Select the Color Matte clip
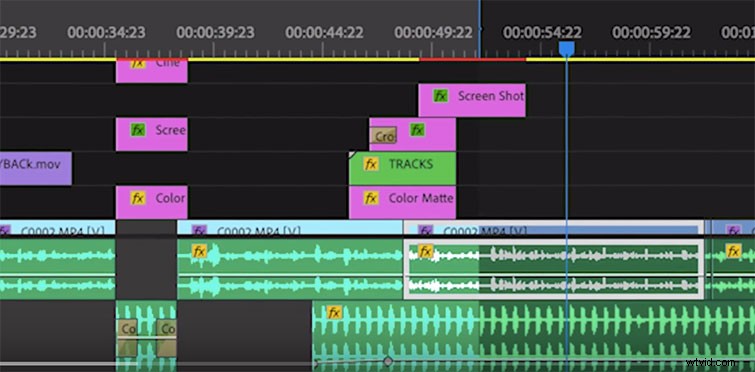This screenshot has height=372, width=755. pos(403,202)
